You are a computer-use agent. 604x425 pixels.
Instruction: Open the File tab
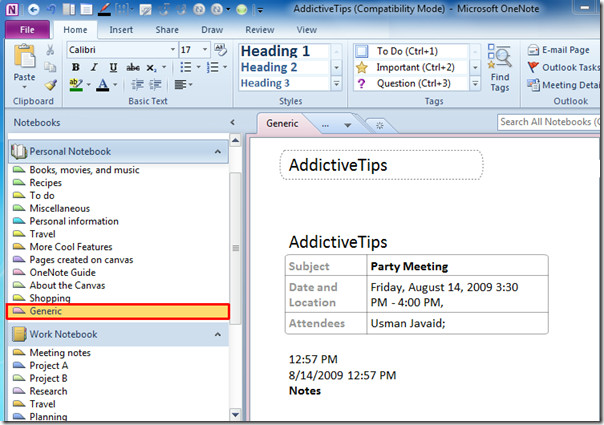tap(27, 30)
